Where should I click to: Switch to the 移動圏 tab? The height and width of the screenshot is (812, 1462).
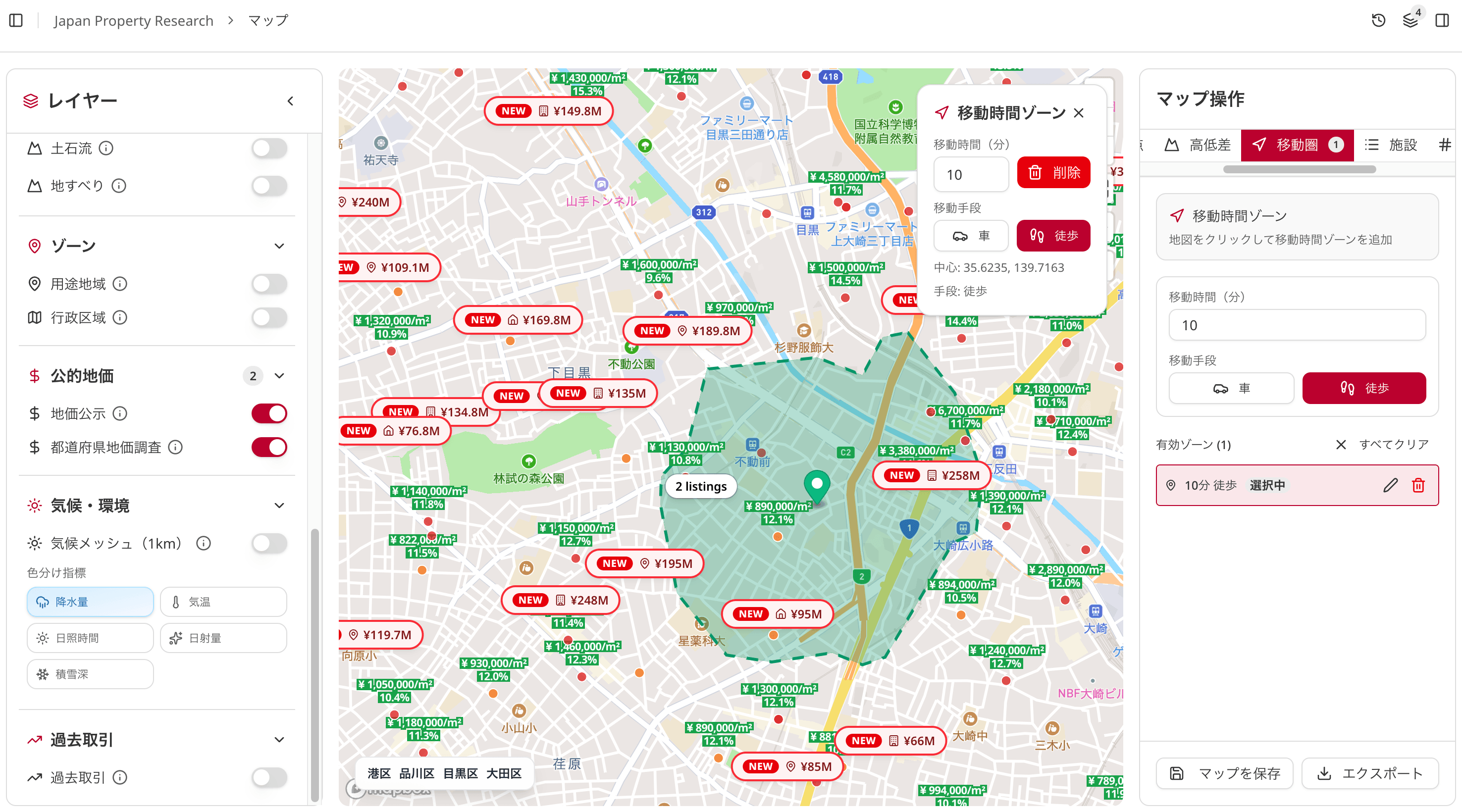(x=1297, y=145)
